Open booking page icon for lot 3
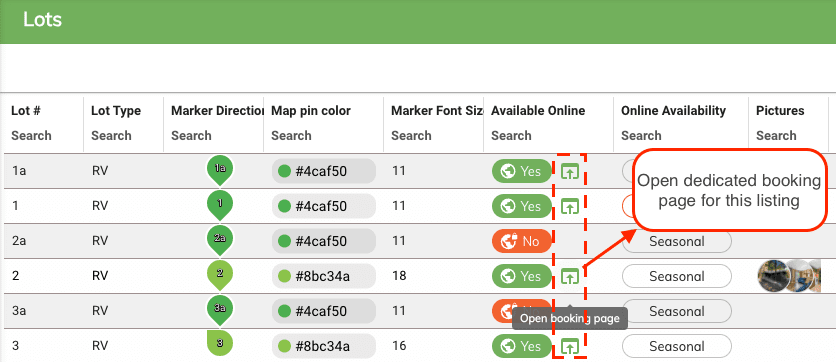 click(x=570, y=347)
